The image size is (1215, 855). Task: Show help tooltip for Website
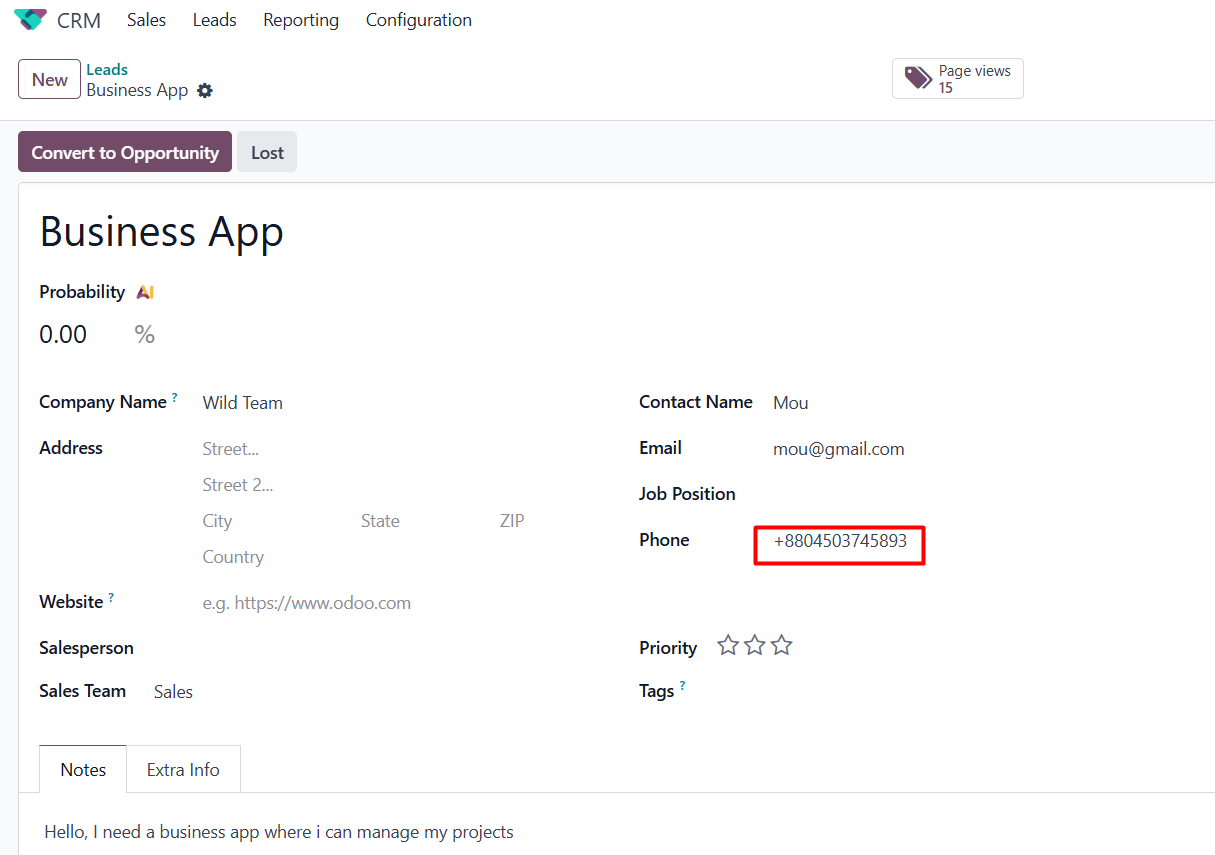click(x=111, y=597)
